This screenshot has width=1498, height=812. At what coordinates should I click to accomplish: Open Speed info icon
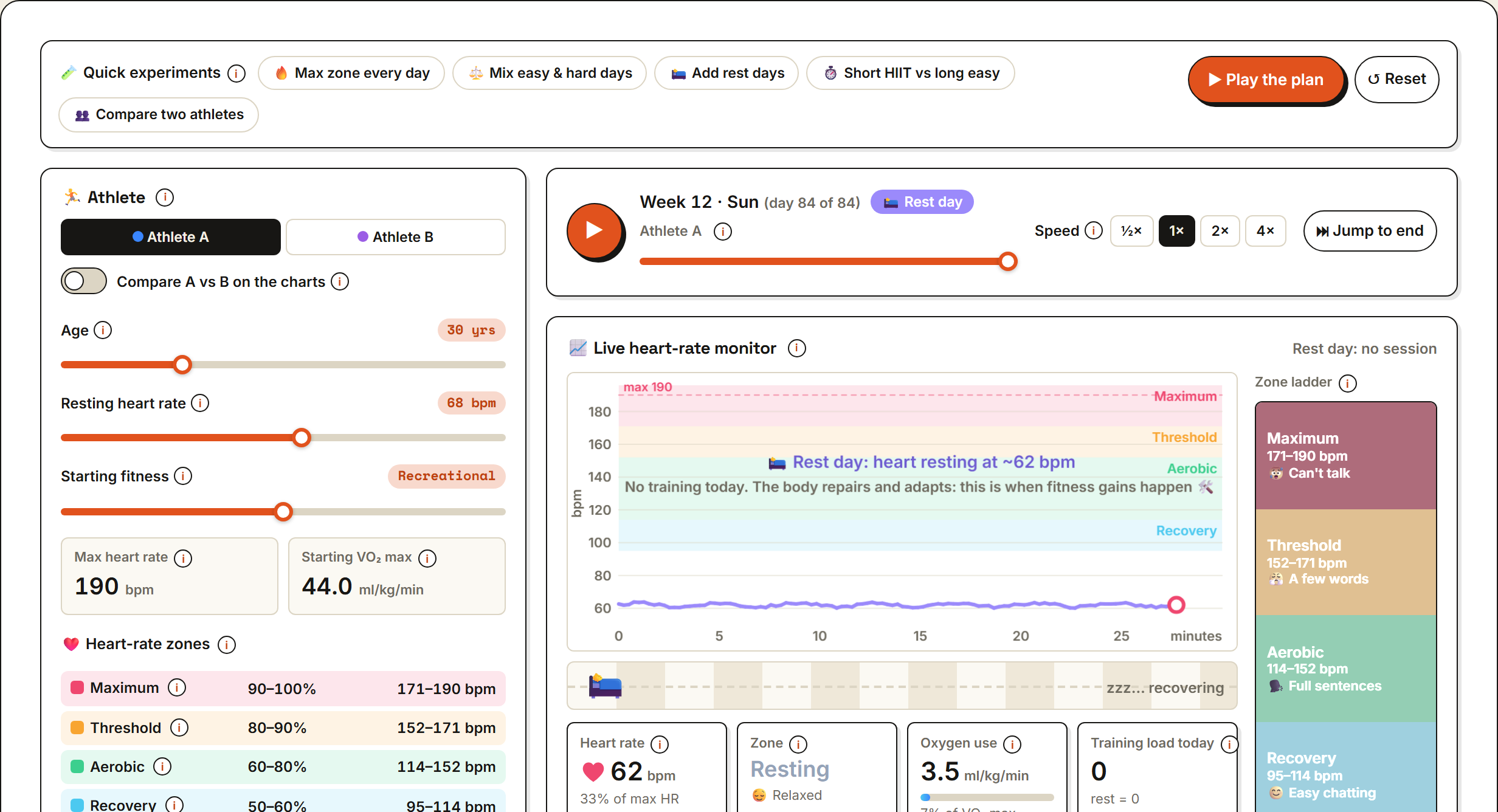point(1094,230)
